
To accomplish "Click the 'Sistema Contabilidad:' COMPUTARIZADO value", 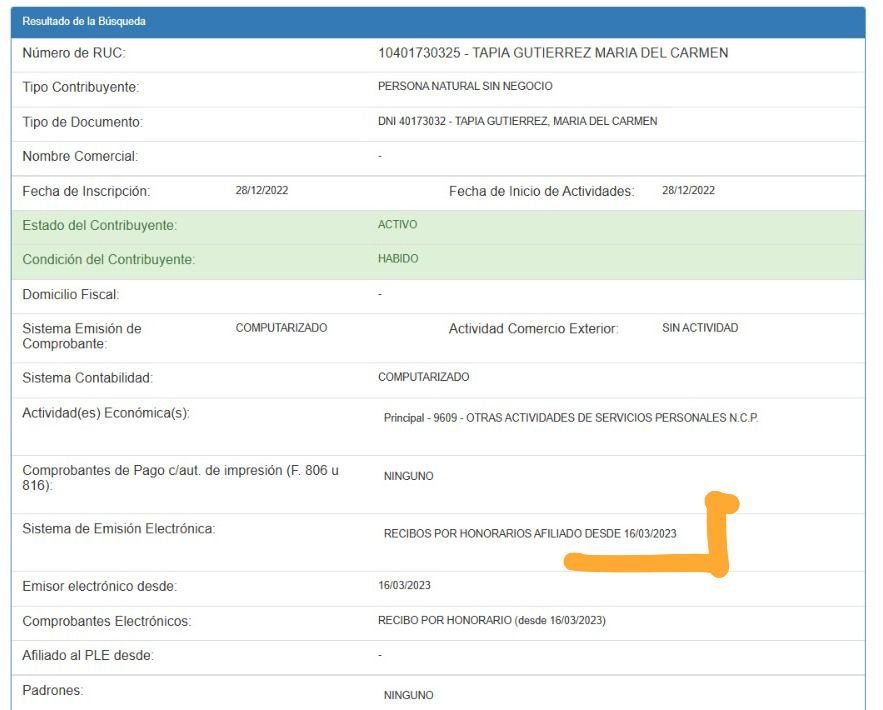I will point(423,377).
